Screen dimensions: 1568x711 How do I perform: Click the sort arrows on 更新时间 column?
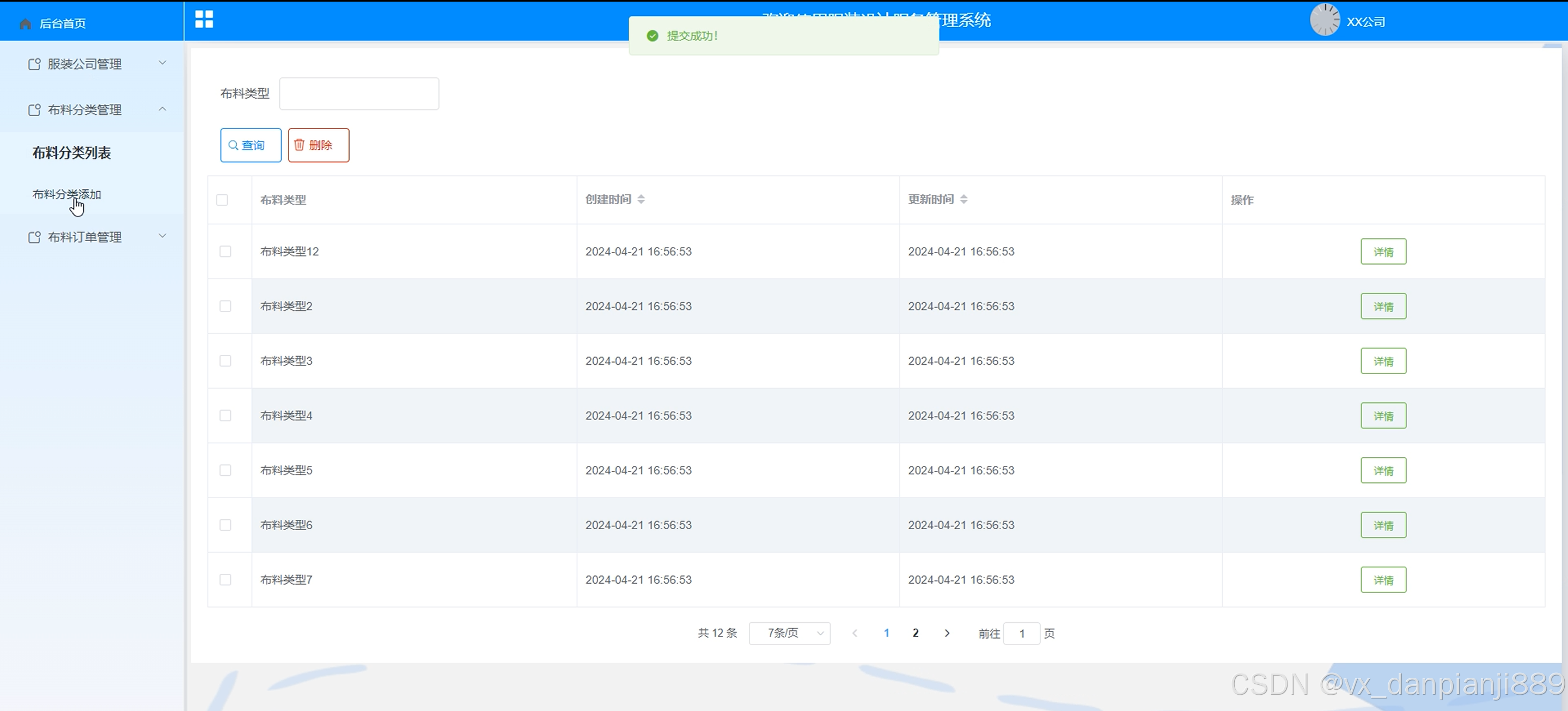963,199
